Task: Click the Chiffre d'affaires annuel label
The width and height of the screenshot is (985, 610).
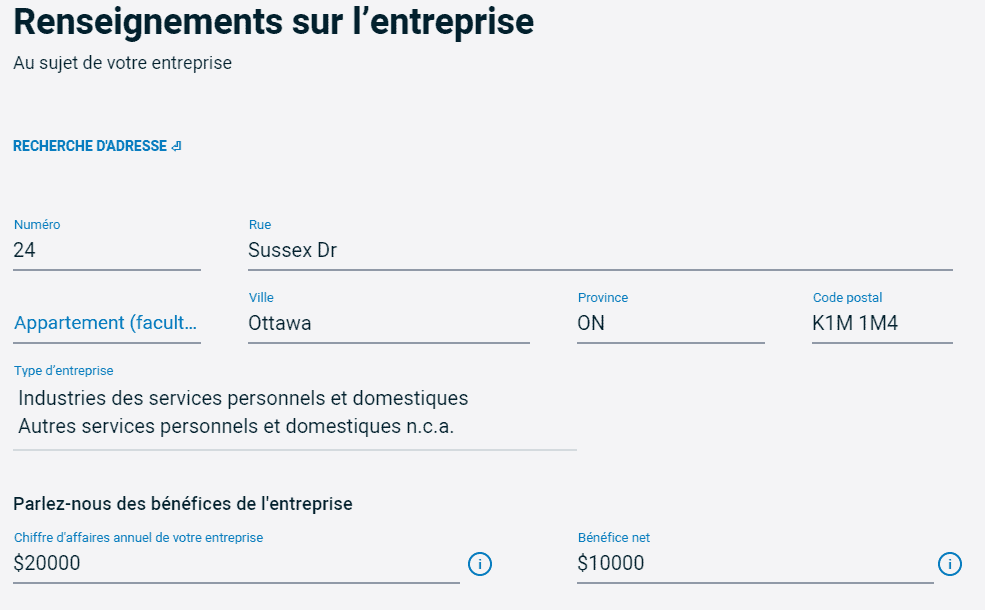Action: (138, 537)
